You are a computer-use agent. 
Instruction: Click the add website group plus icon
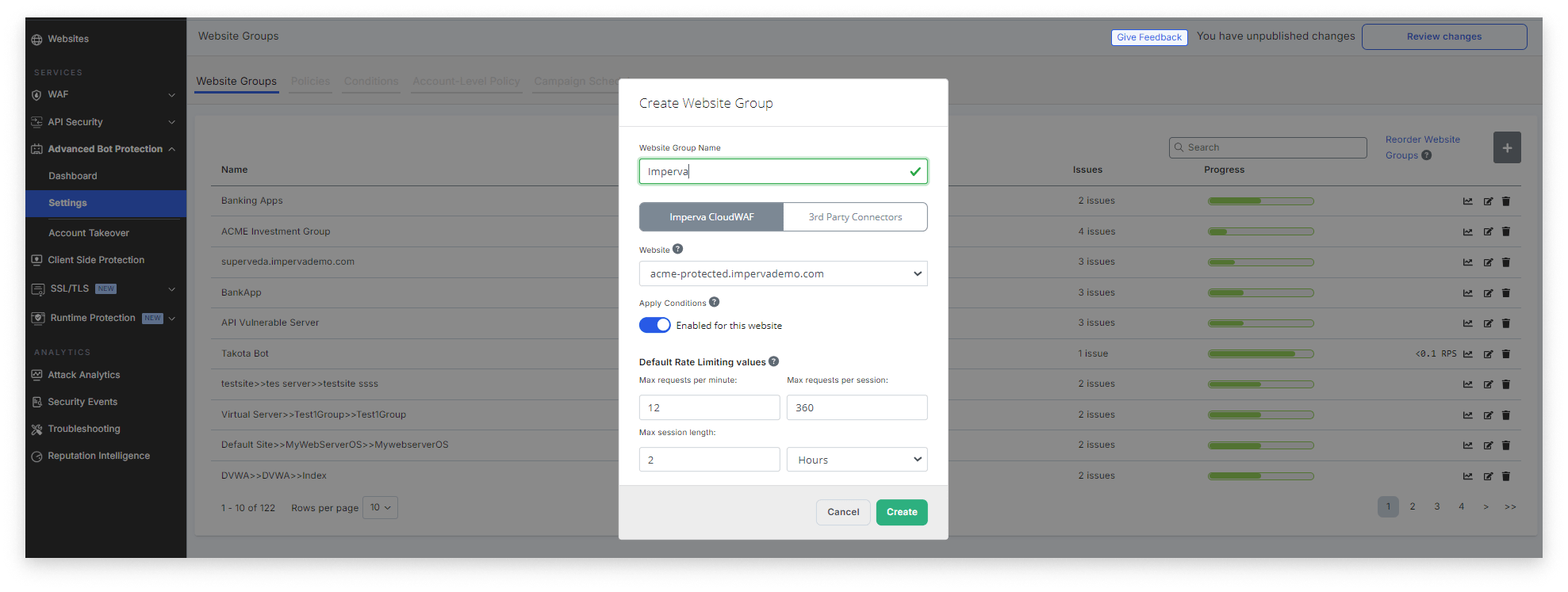pos(1506,147)
